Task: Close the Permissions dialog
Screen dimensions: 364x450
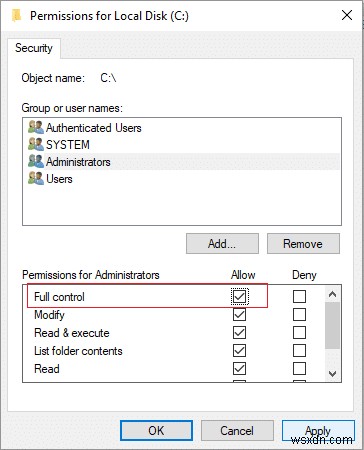Action: pyautogui.click(x=347, y=15)
